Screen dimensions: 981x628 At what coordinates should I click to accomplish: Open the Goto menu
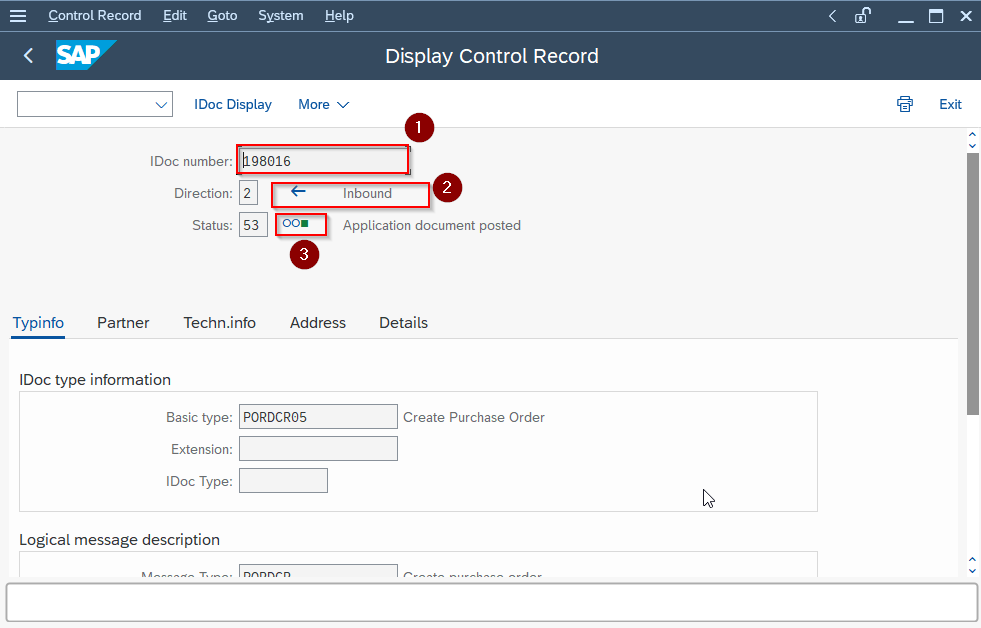[x=222, y=16]
